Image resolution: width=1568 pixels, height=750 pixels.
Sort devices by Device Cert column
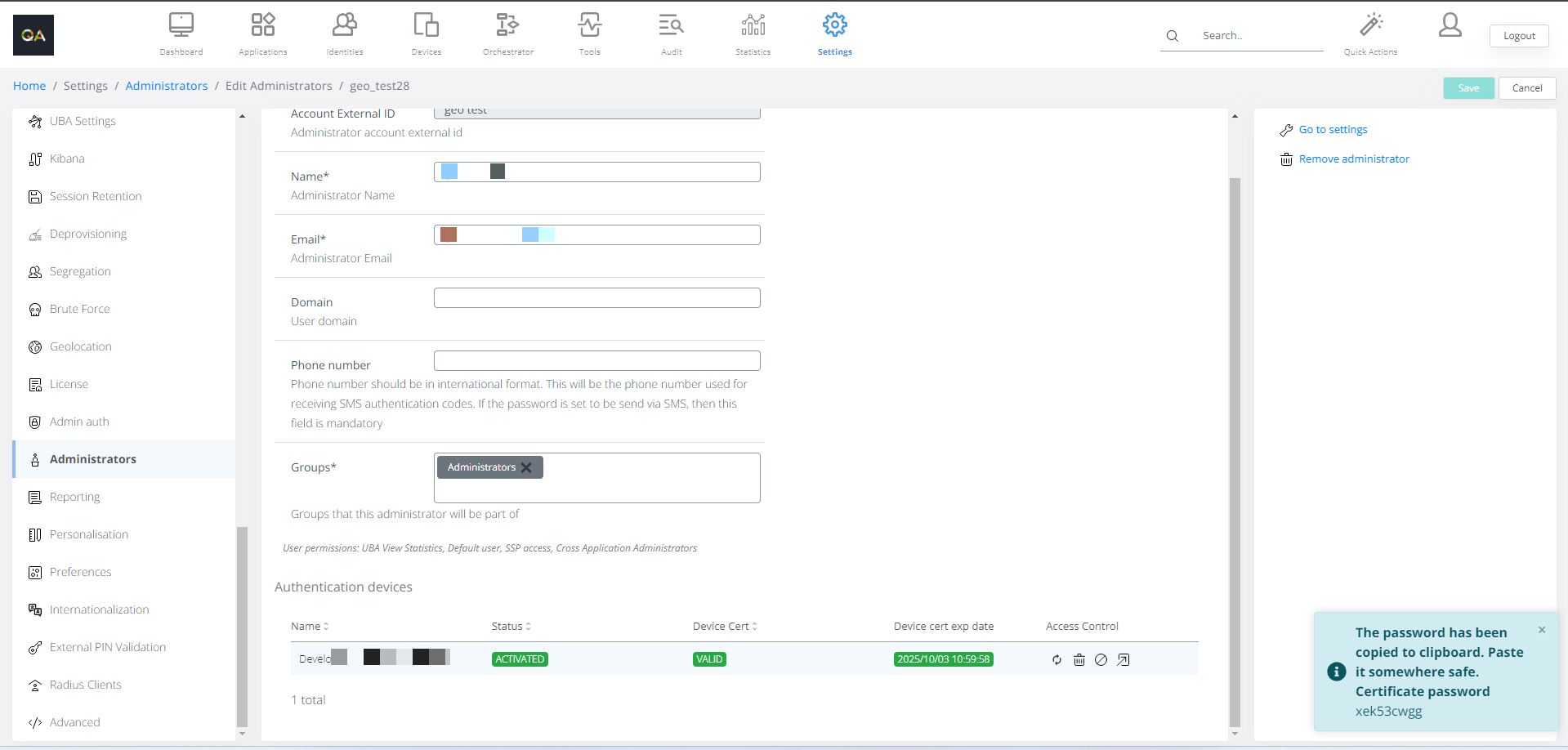click(x=725, y=627)
